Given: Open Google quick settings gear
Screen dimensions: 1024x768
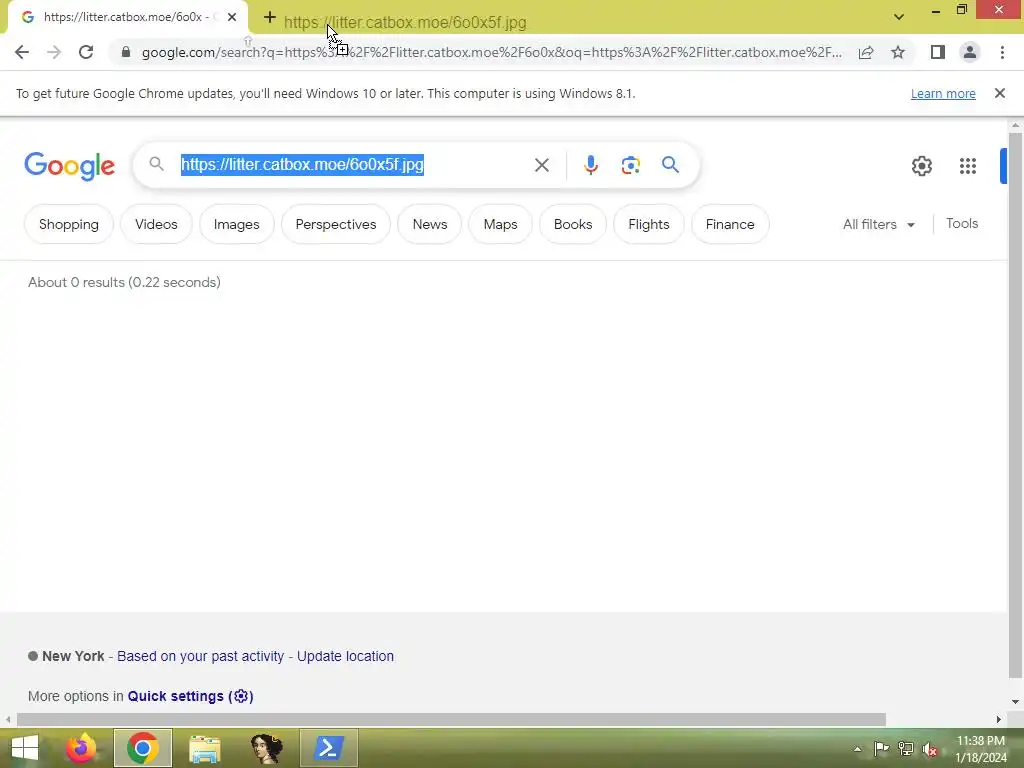Looking at the screenshot, I should [921, 166].
